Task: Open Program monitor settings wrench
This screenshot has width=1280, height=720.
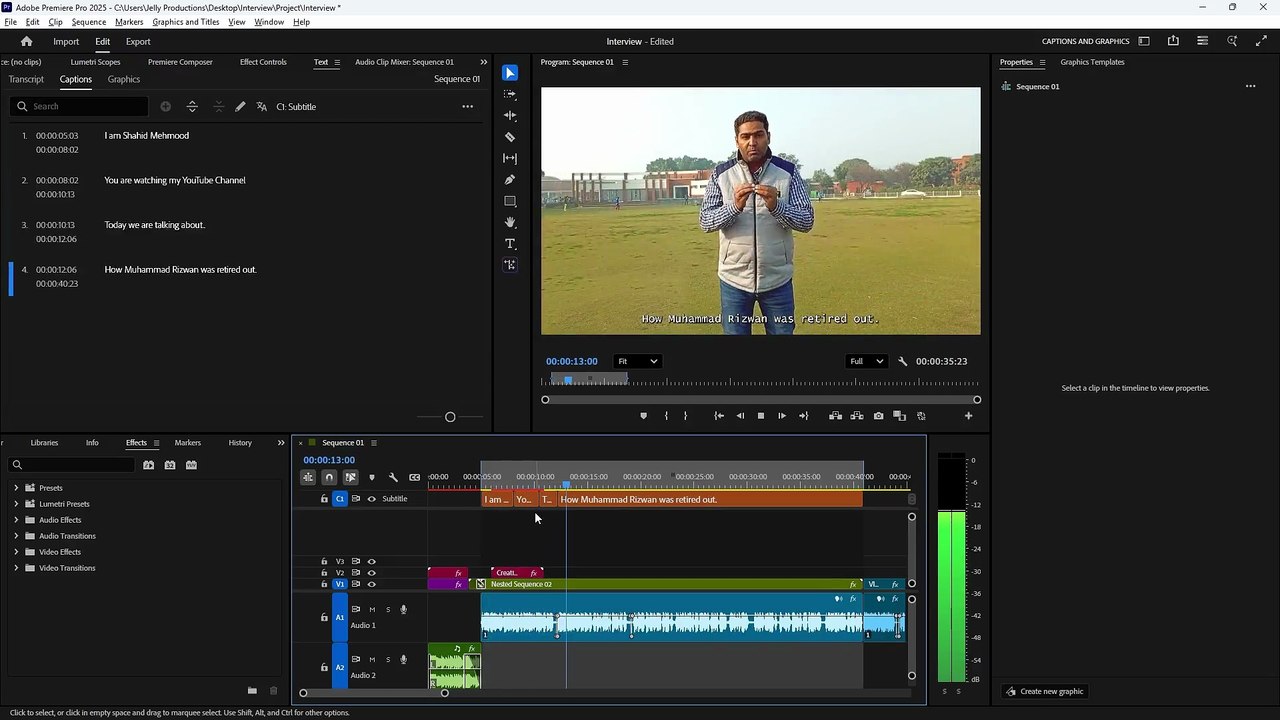Action: coord(903,361)
